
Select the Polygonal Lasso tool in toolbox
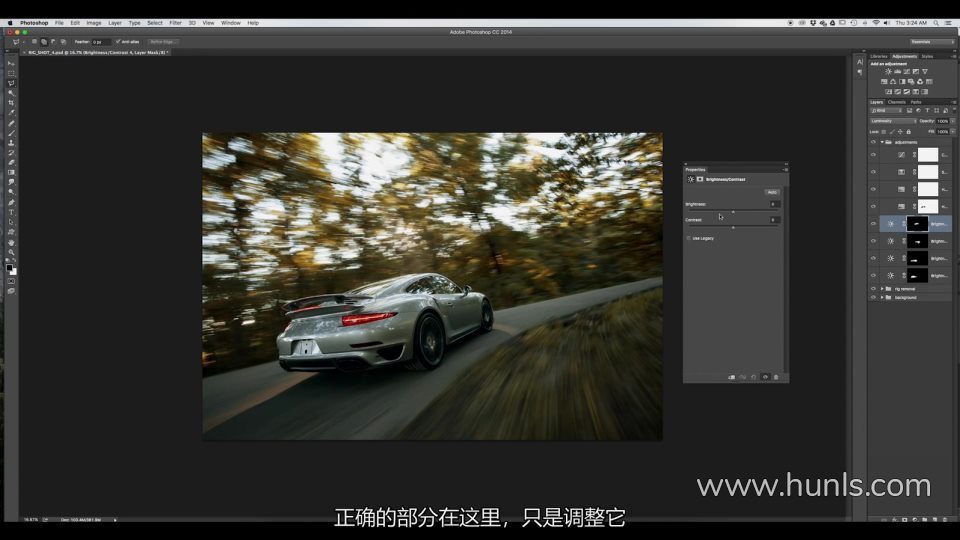pos(11,83)
